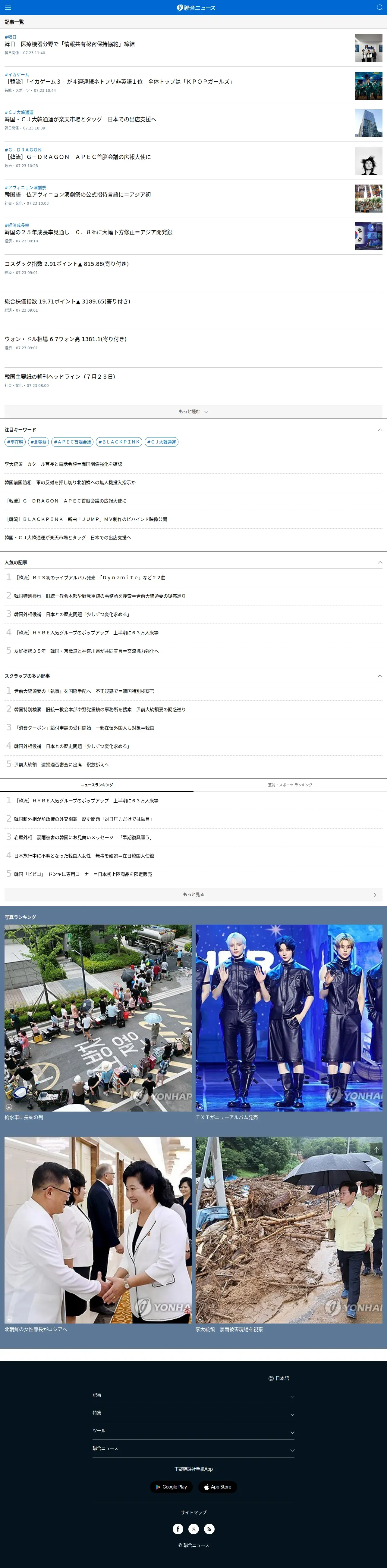Image resolution: width=387 pixels, height=1568 pixels.
Task: Select the ニュースランキング tab
Action: [97, 785]
